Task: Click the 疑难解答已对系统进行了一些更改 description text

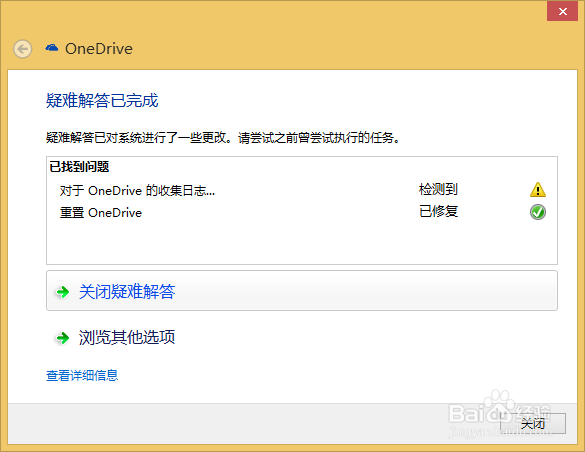Action: tap(223, 138)
